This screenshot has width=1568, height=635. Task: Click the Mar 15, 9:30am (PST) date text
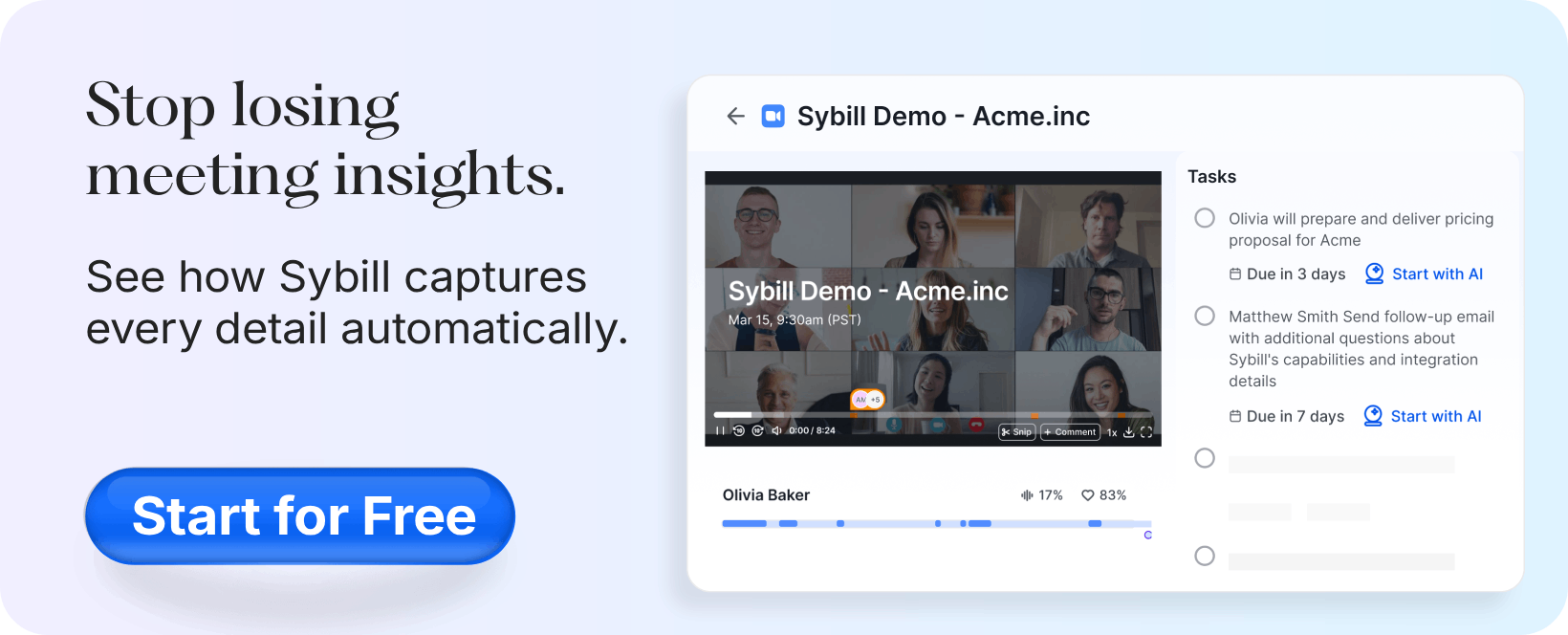(x=795, y=320)
